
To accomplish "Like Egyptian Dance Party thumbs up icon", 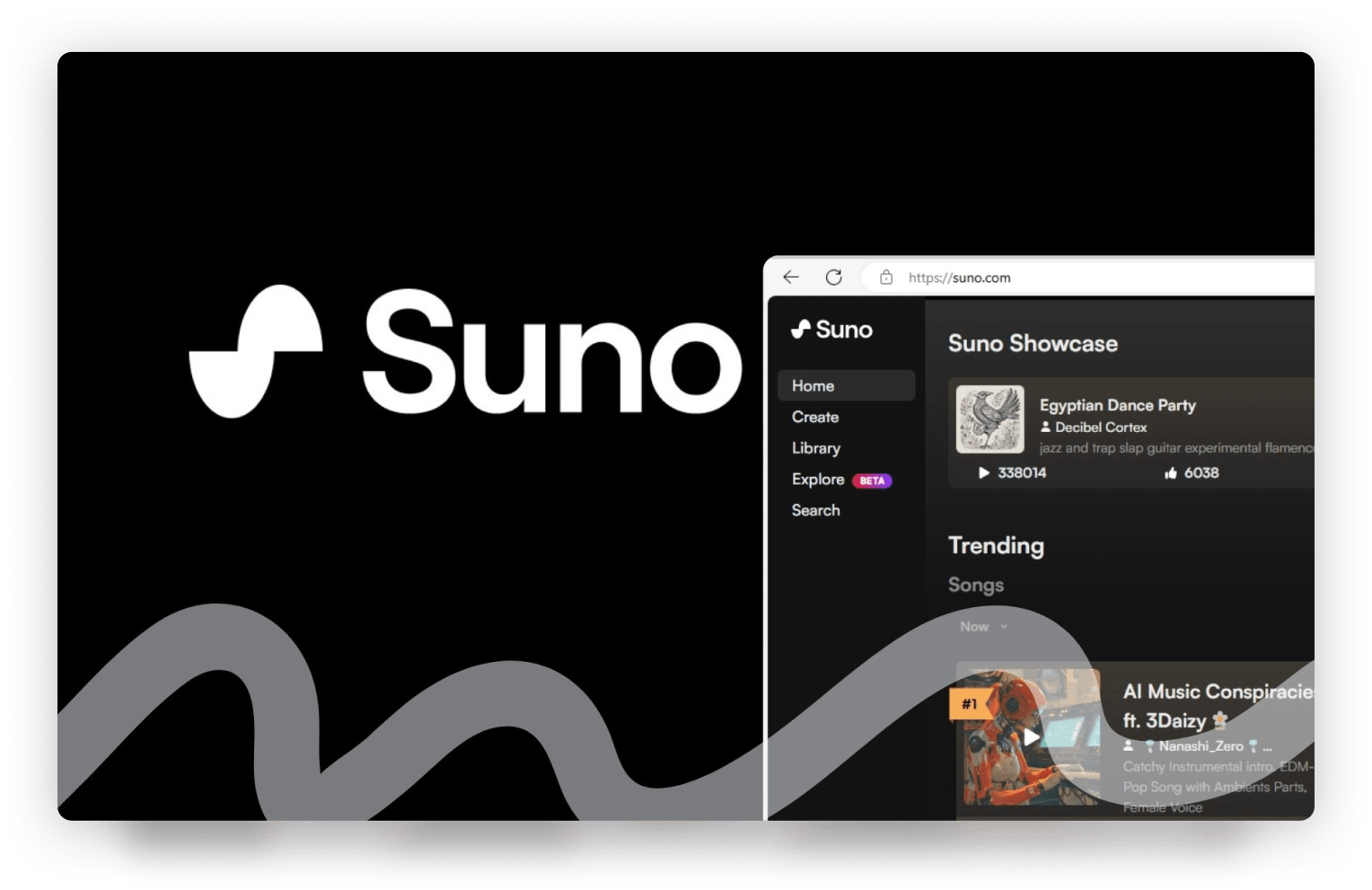I will point(1171,473).
